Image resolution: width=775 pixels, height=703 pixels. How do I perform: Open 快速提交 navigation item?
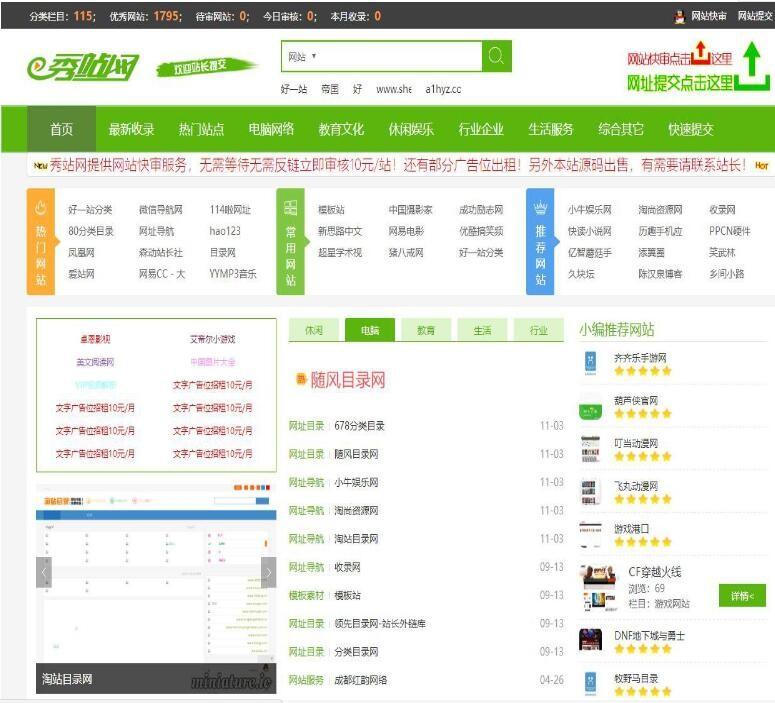tap(691, 129)
